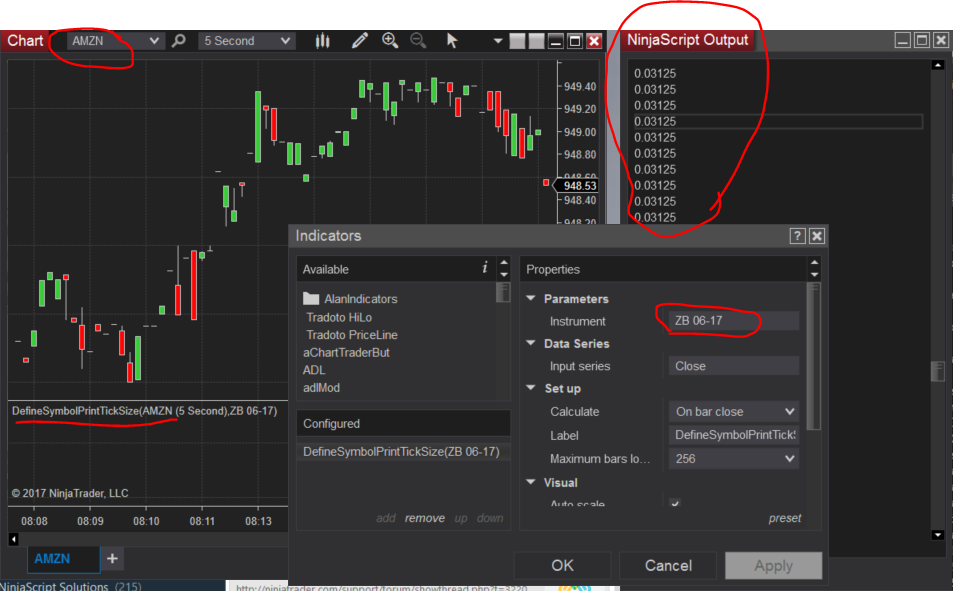Toggle the Auto scale checkbox
This screenshot has height=591, width=953.
pyautogui.click(x=675, y=503)
